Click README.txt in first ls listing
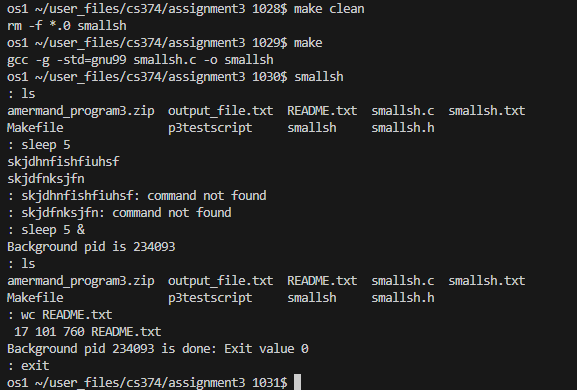Viewport: 577px width, 390px height. pyautogui.click(x=322, y=111)
